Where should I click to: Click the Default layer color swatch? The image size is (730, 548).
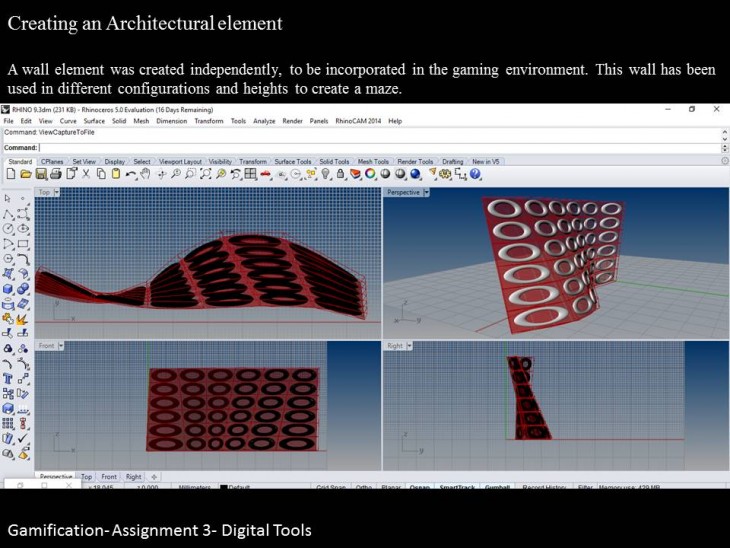tap(224, 487)
